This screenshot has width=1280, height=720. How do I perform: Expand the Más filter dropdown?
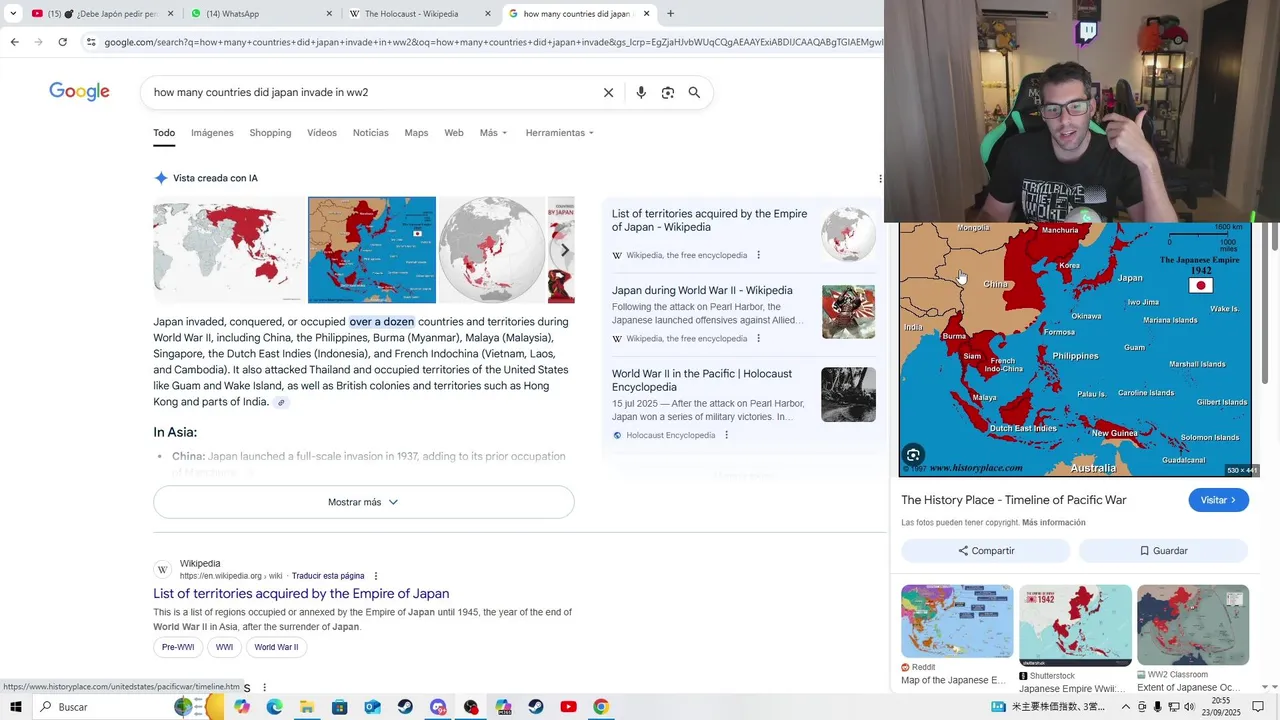[x=493, y=133]
